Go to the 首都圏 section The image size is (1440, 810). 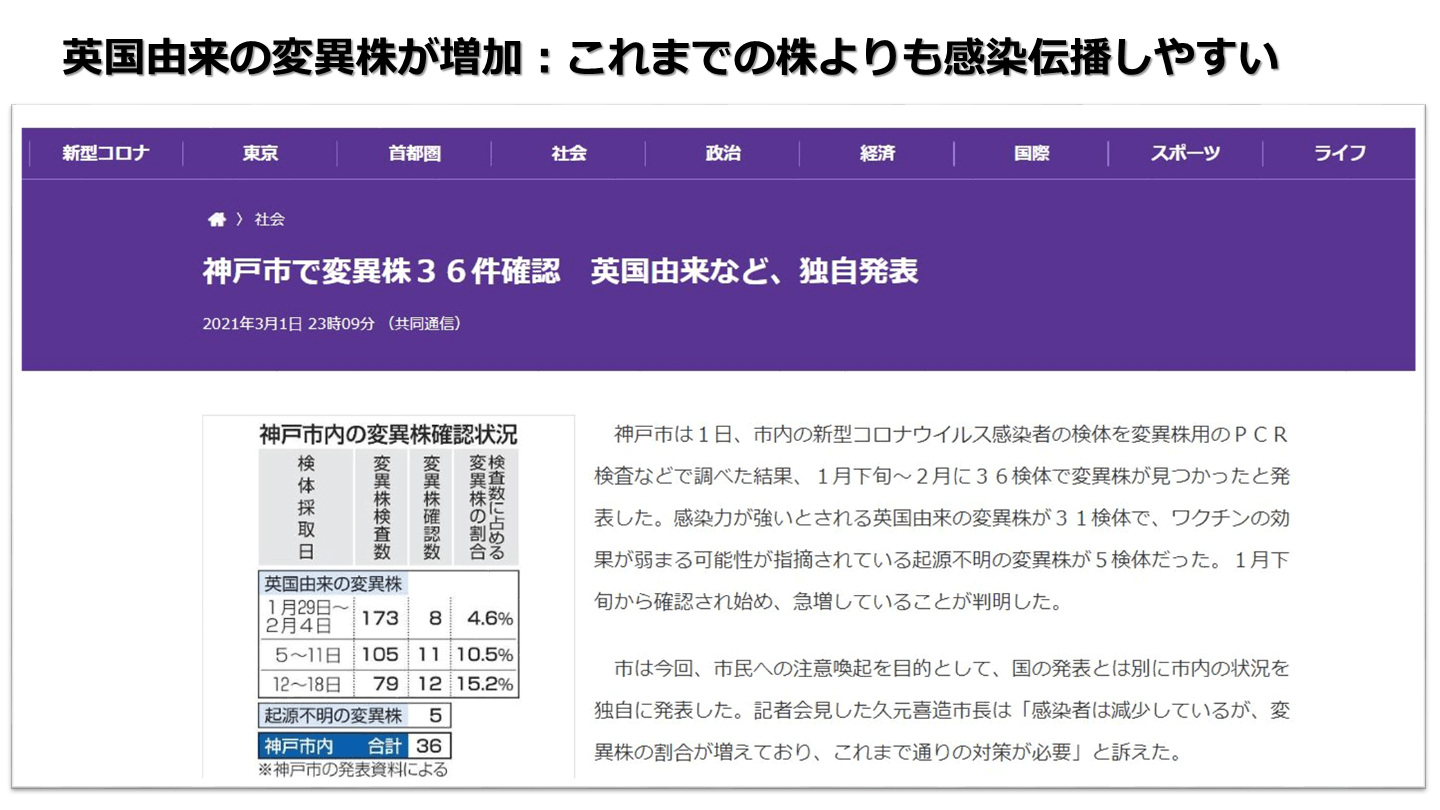pos(414,153)
